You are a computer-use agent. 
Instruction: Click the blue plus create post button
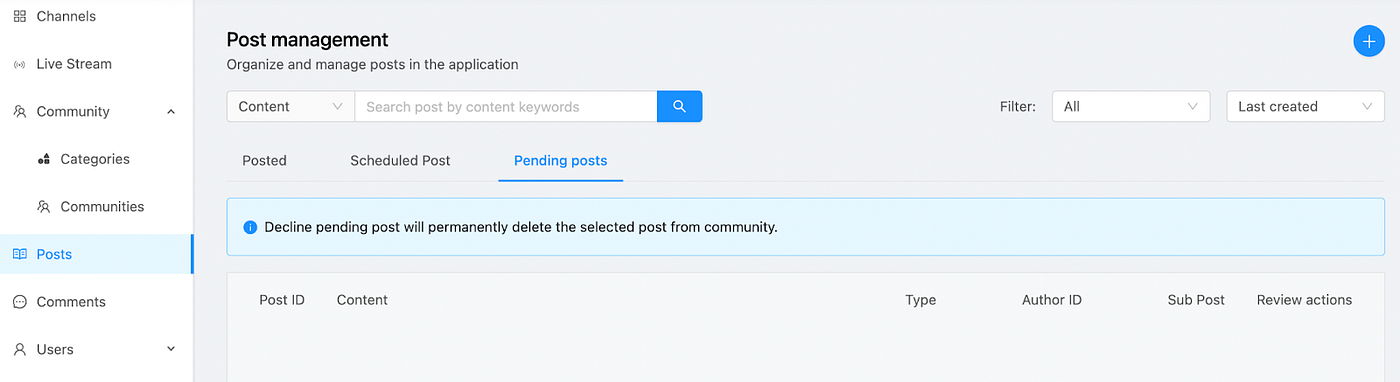pyautogui.click(x=1369, y=41)
